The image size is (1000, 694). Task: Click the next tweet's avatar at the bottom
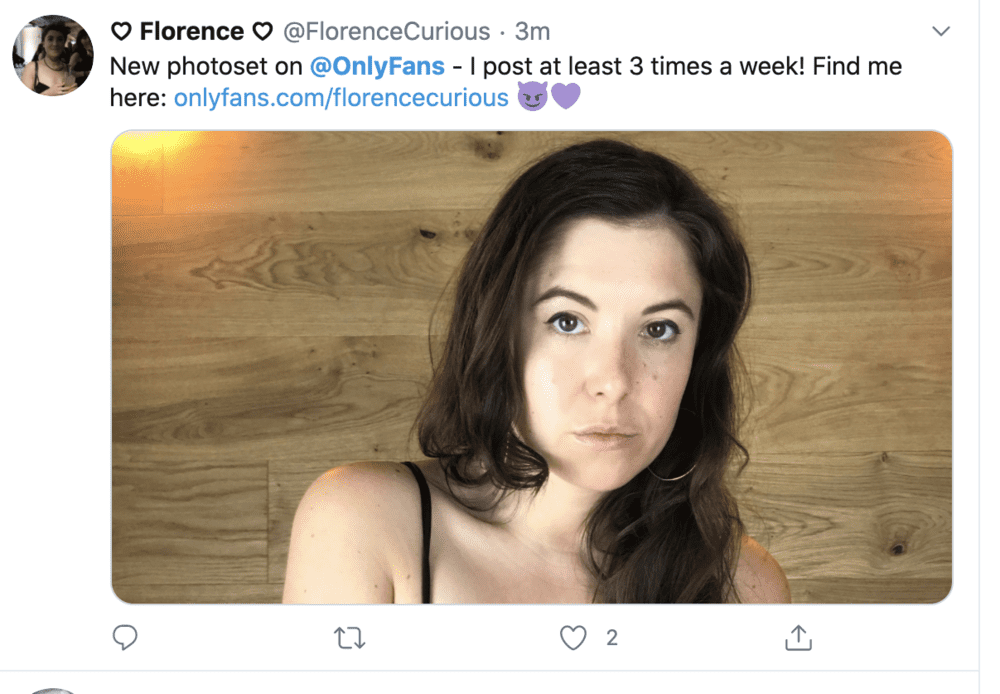pyautogui.click(x=53, y=691)
